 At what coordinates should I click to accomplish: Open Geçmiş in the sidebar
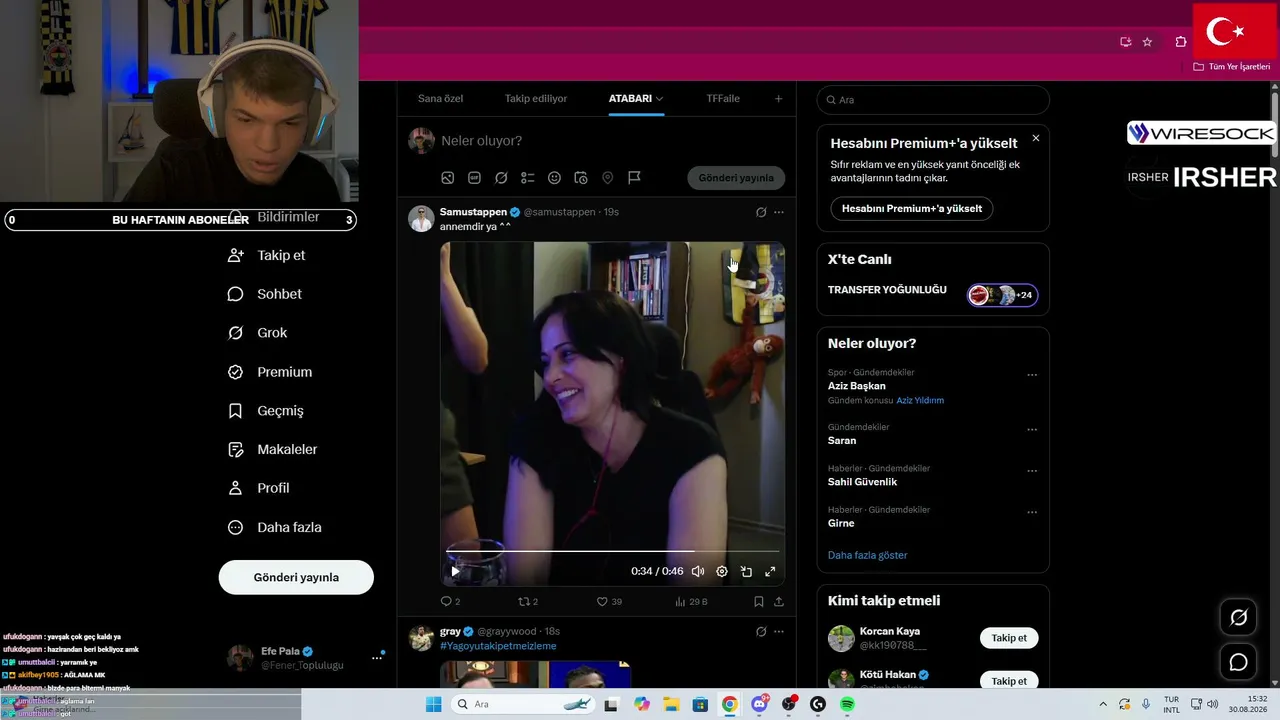pos(266,411)
